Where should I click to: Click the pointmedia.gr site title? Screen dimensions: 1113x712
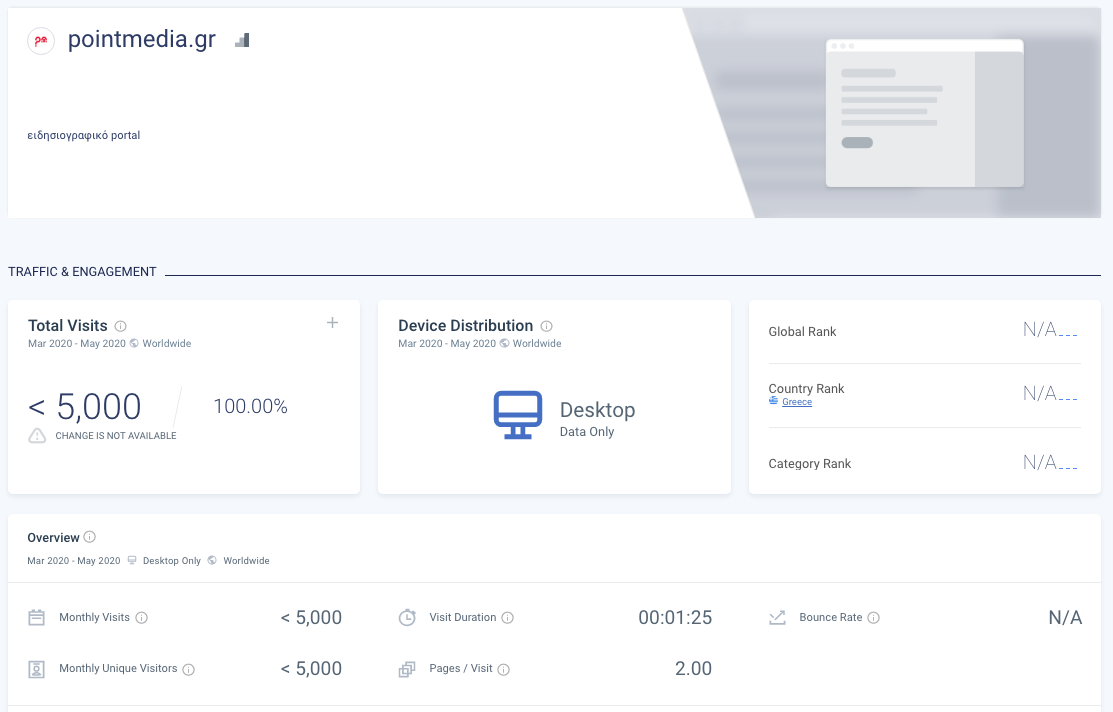point(142,39)
